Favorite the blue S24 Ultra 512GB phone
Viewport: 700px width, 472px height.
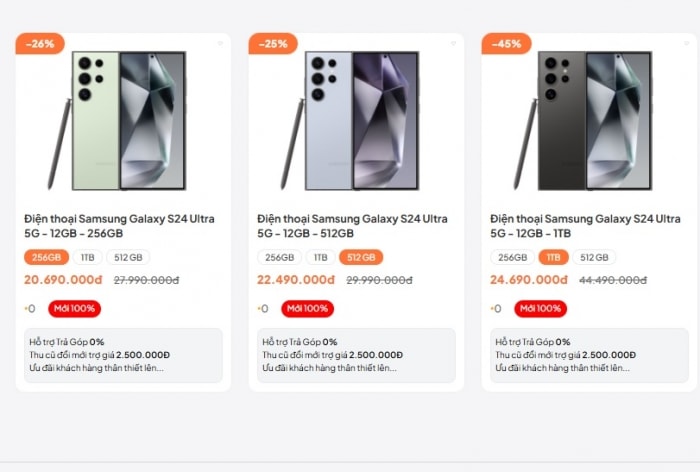(453, 43)
